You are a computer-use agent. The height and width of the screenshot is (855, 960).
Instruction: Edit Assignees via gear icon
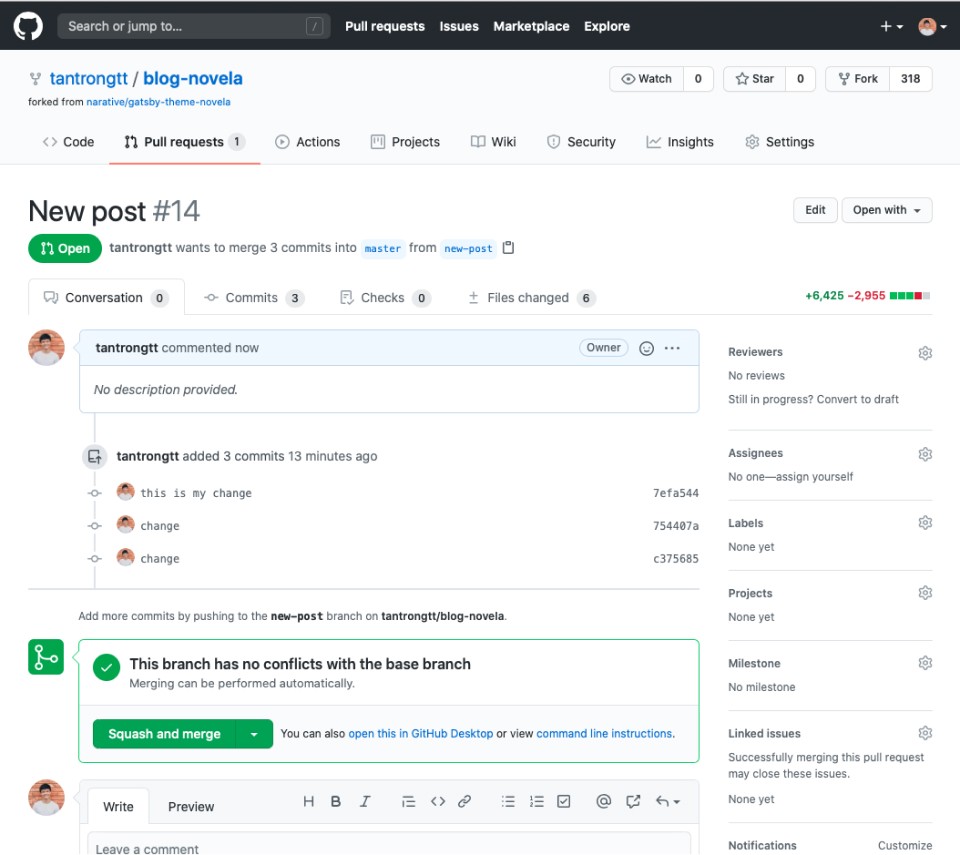(925, 454)
